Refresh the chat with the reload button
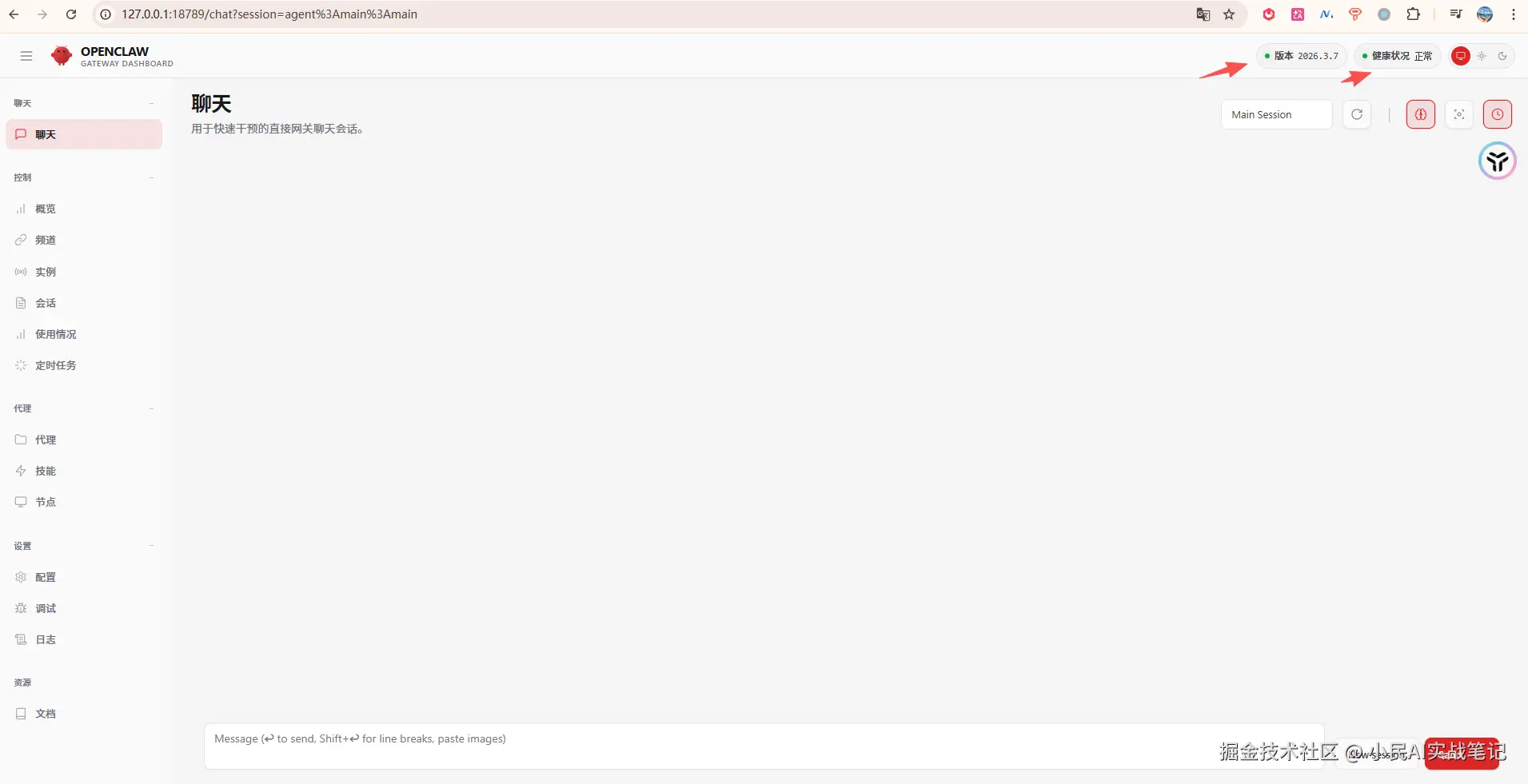Viewport: 1528px width, 784px height. click(1357, 114)
